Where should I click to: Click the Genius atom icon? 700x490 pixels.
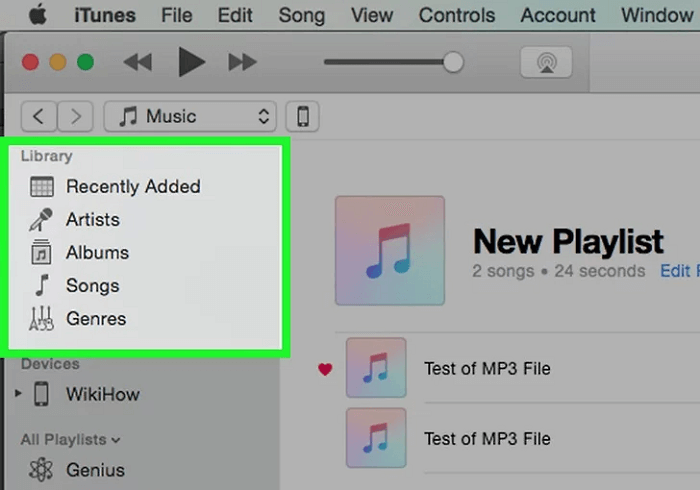(41, 470)
